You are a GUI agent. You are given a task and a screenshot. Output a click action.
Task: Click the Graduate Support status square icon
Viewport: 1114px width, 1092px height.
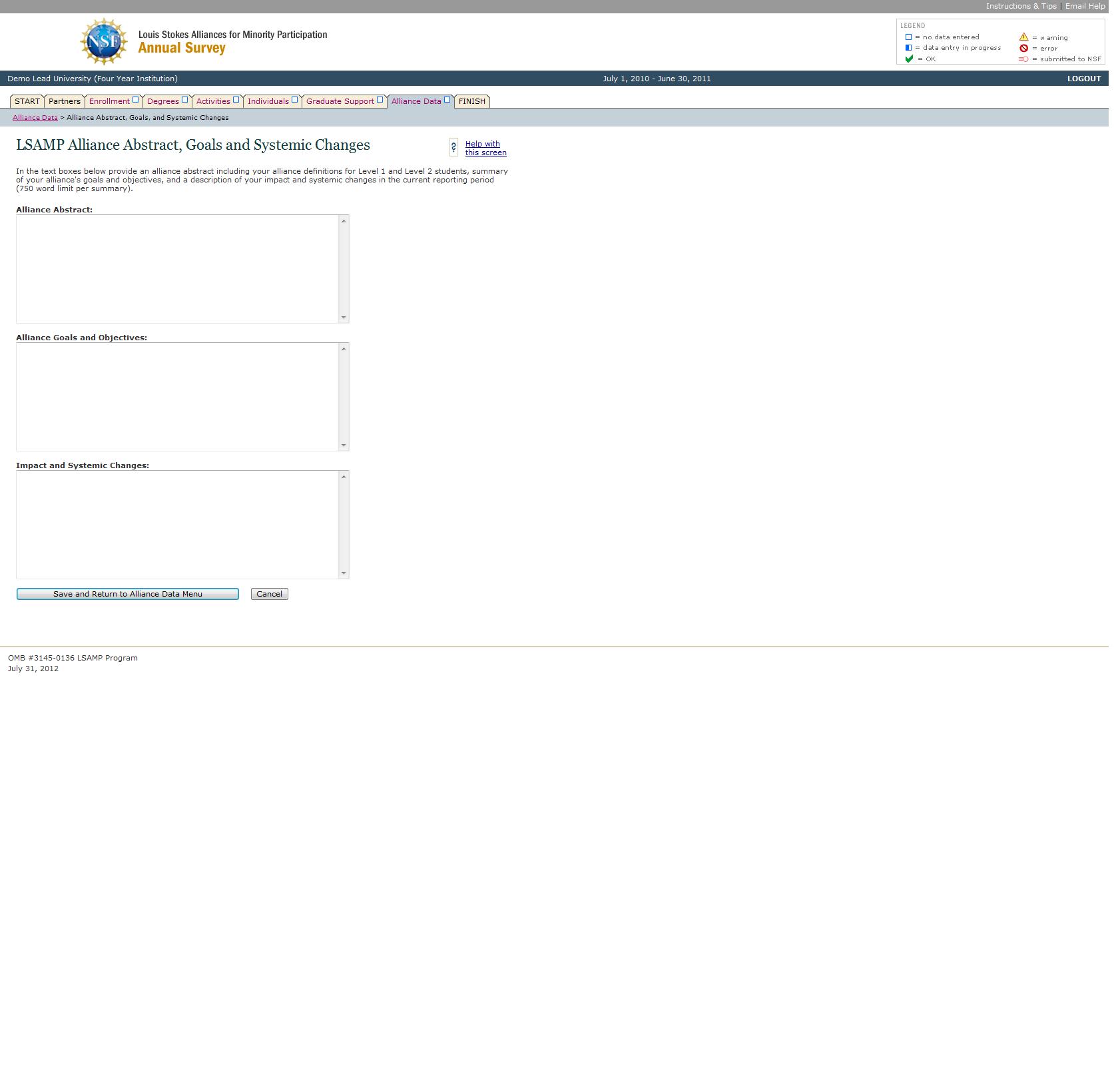click(380, 100)
